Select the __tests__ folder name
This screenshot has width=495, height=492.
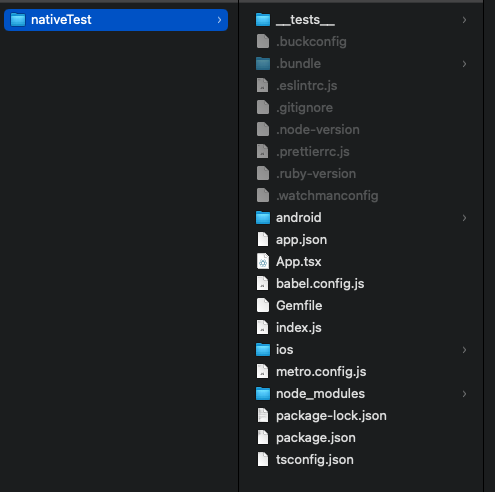coord(305,20)
